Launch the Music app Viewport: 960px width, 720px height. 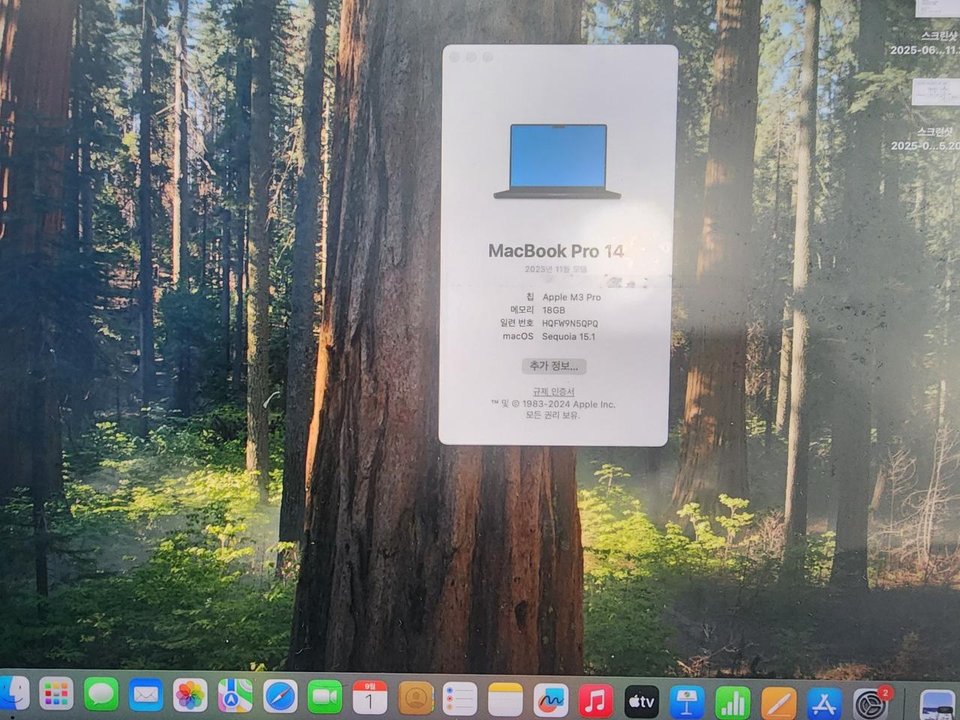click(596, 700)
